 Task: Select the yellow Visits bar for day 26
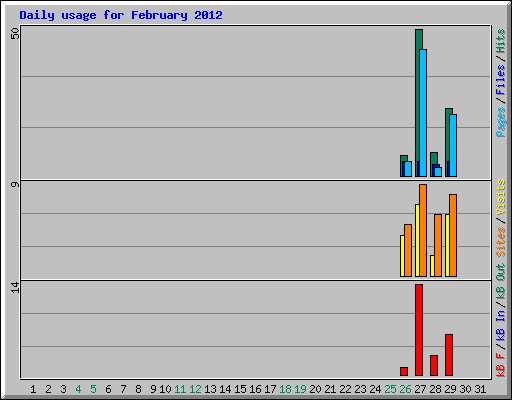click(402, 256)
